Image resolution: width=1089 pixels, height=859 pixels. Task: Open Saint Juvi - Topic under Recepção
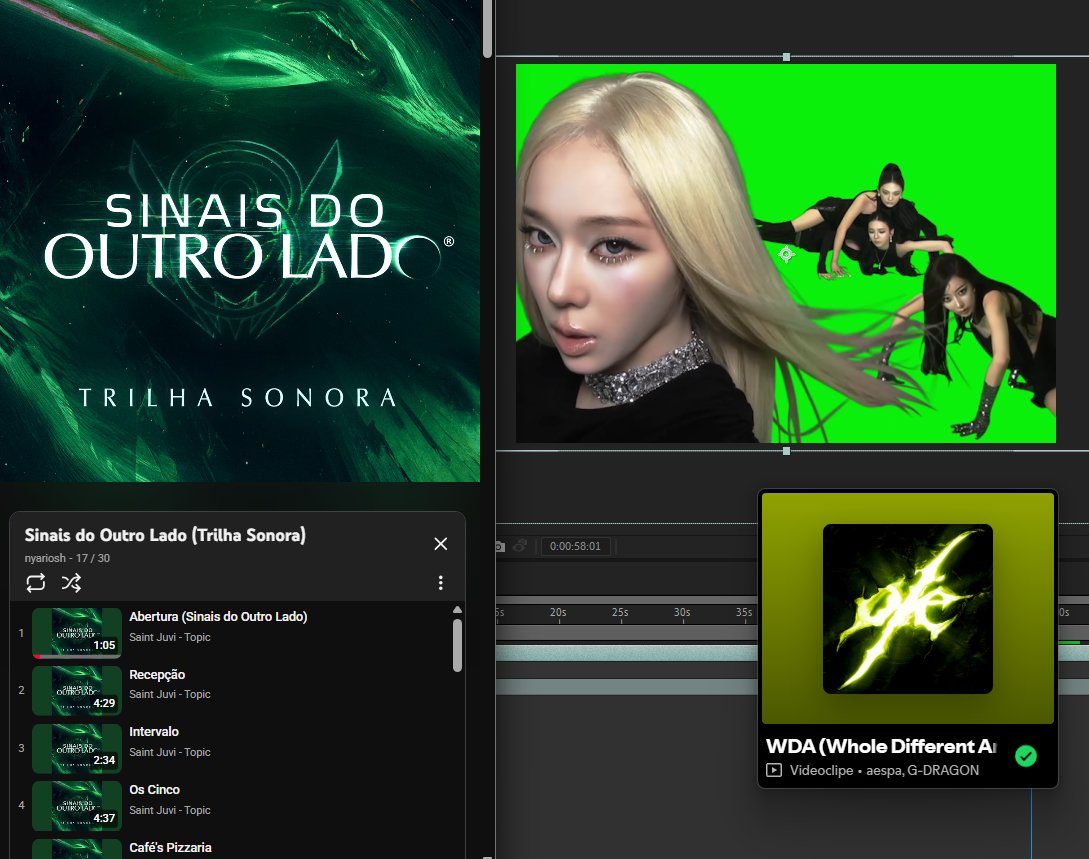(x=169, y=694)
